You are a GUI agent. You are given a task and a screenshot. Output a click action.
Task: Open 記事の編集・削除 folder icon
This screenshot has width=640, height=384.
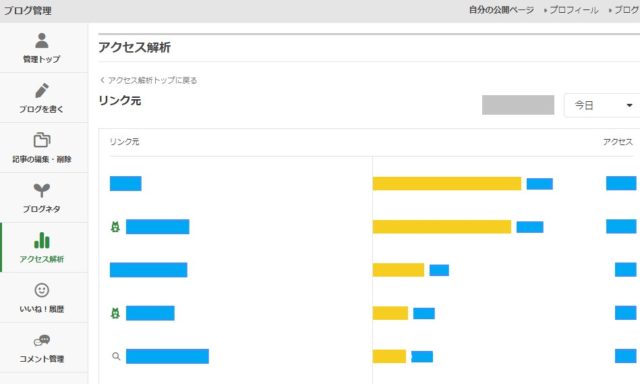pos(42,140)
